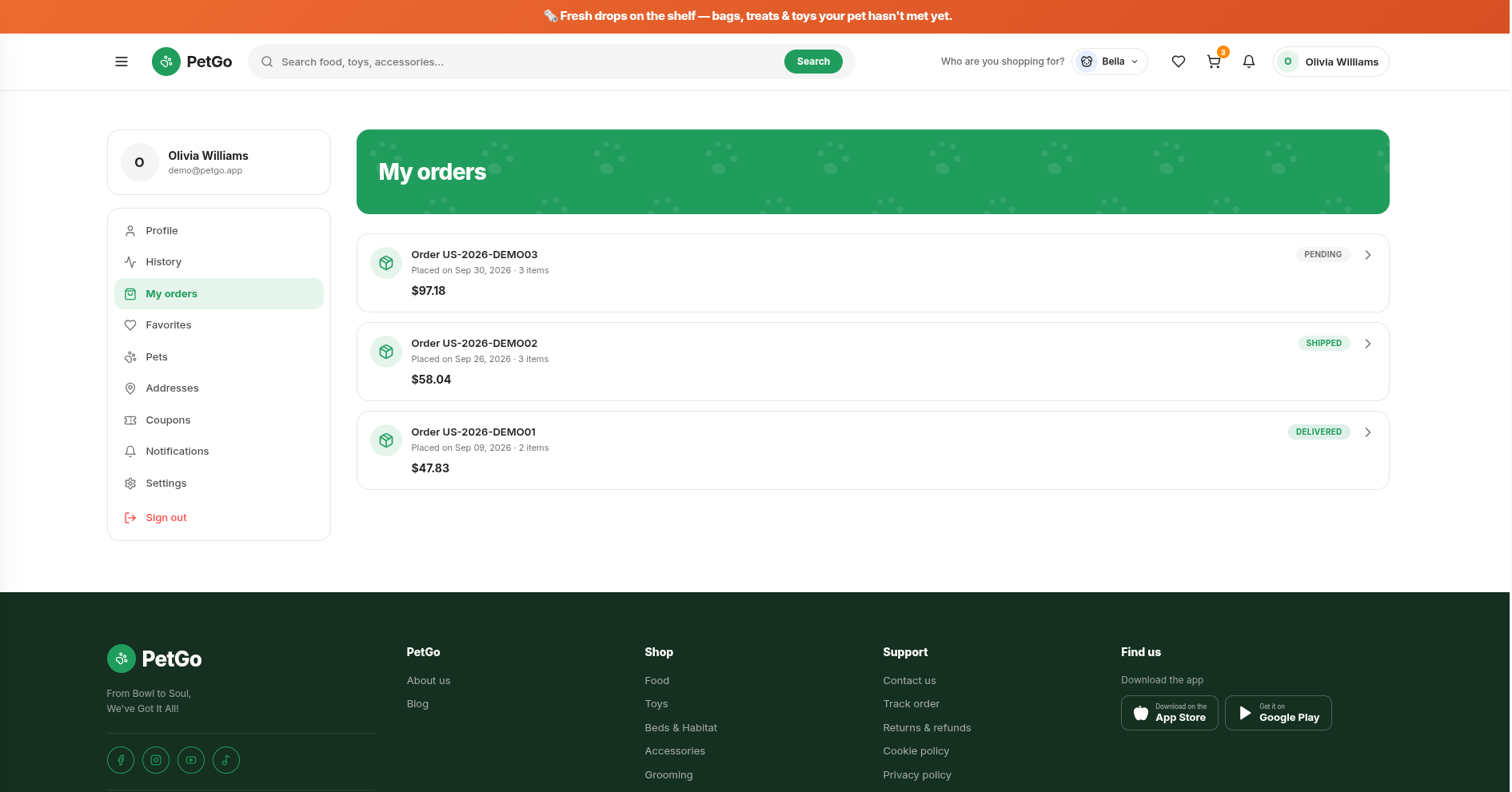This screenshot has height=792, width=1512.
Task: Click the DELIVERED status badge
Action: coord(1319,432)
